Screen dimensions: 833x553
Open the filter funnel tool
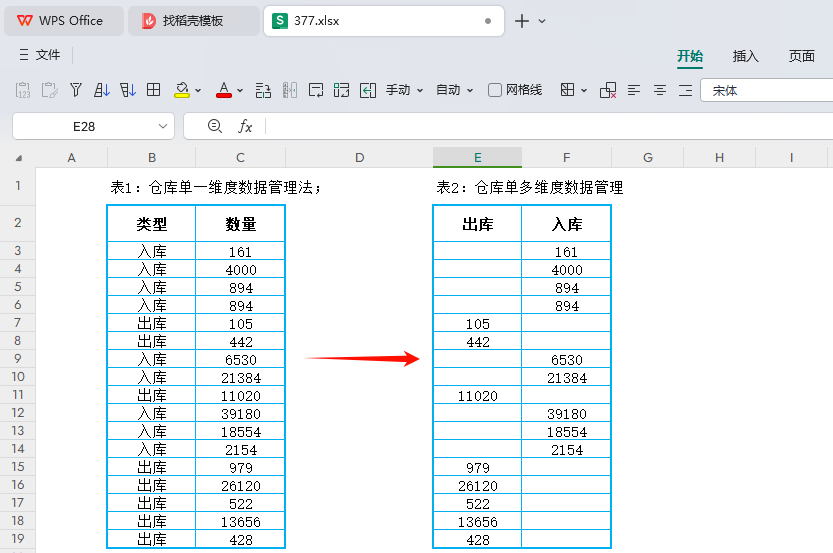(76, 90)
